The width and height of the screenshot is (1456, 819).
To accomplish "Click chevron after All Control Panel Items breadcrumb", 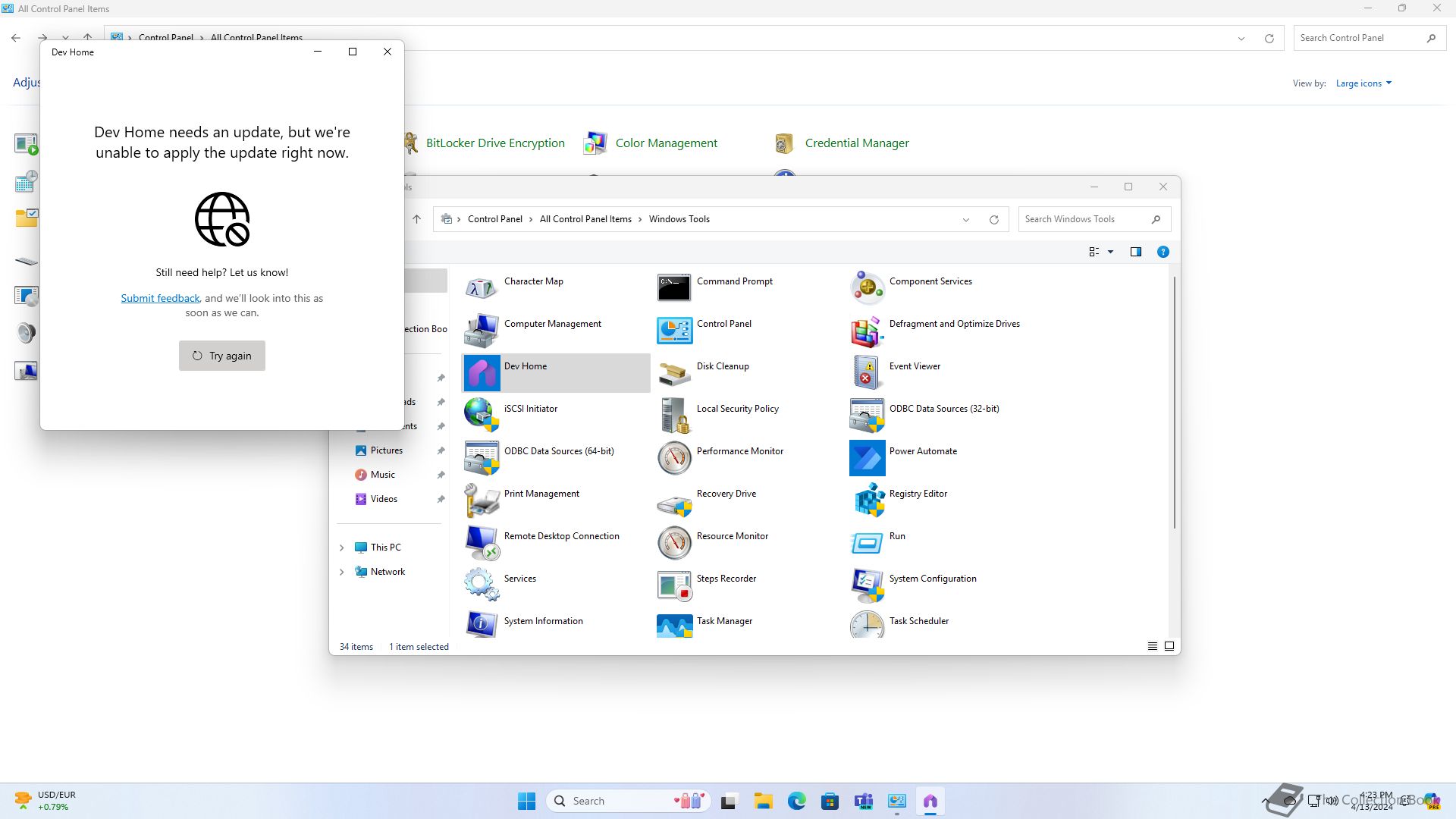I will pyautogui.click(x=640, y=219).
